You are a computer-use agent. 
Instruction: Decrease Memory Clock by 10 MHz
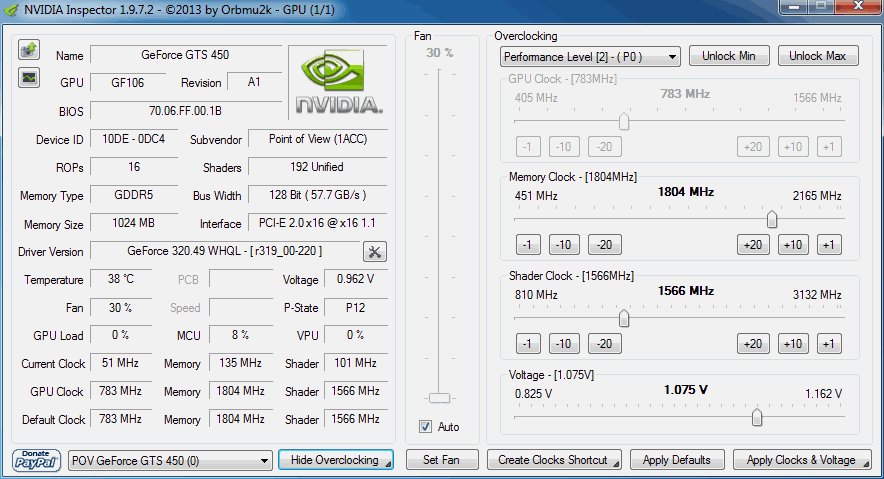click(564, 245)
